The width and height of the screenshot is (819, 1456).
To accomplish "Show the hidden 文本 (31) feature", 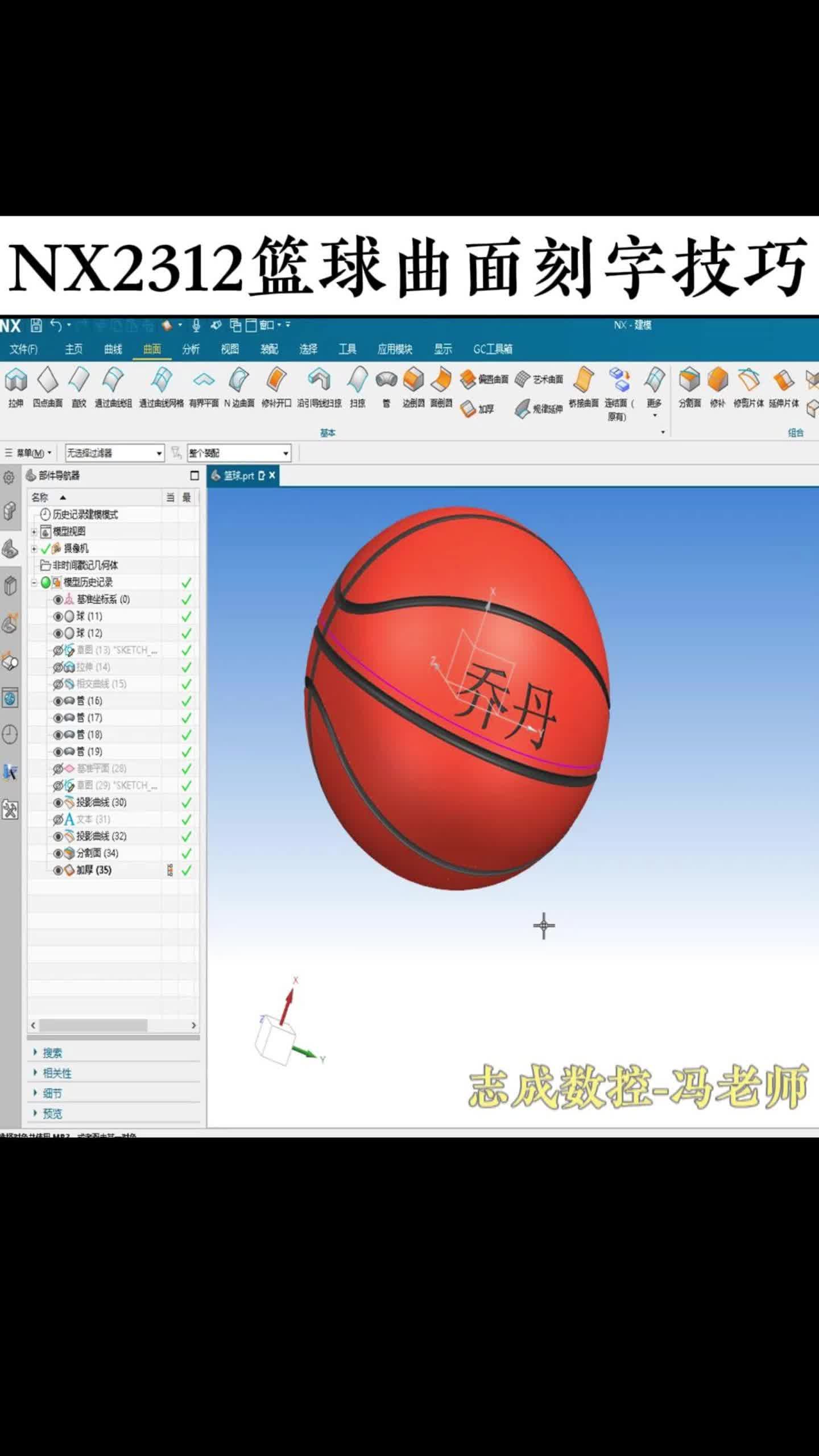I will (58, 820).
